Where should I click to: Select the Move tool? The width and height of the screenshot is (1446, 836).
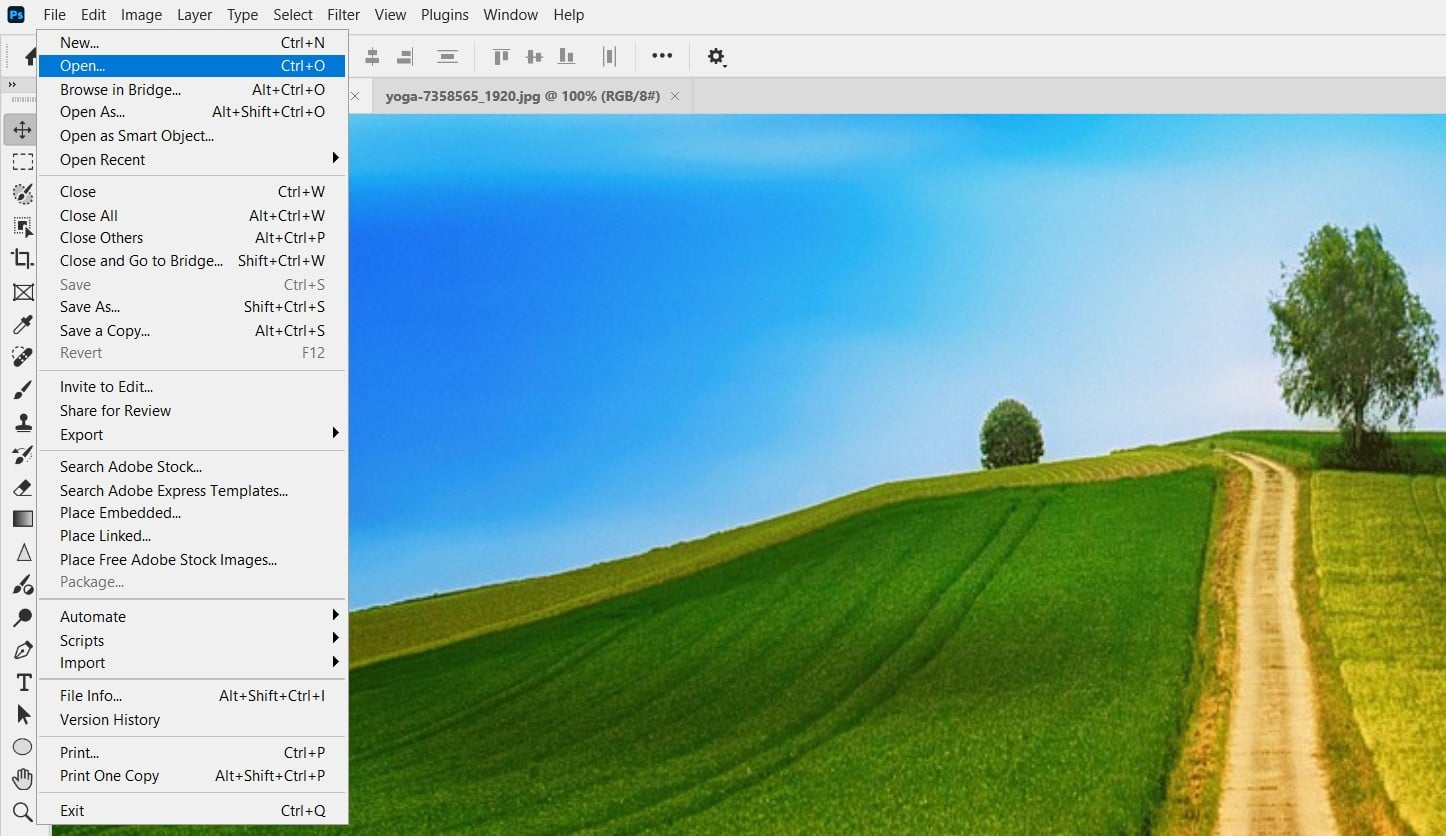click(22, 130)
